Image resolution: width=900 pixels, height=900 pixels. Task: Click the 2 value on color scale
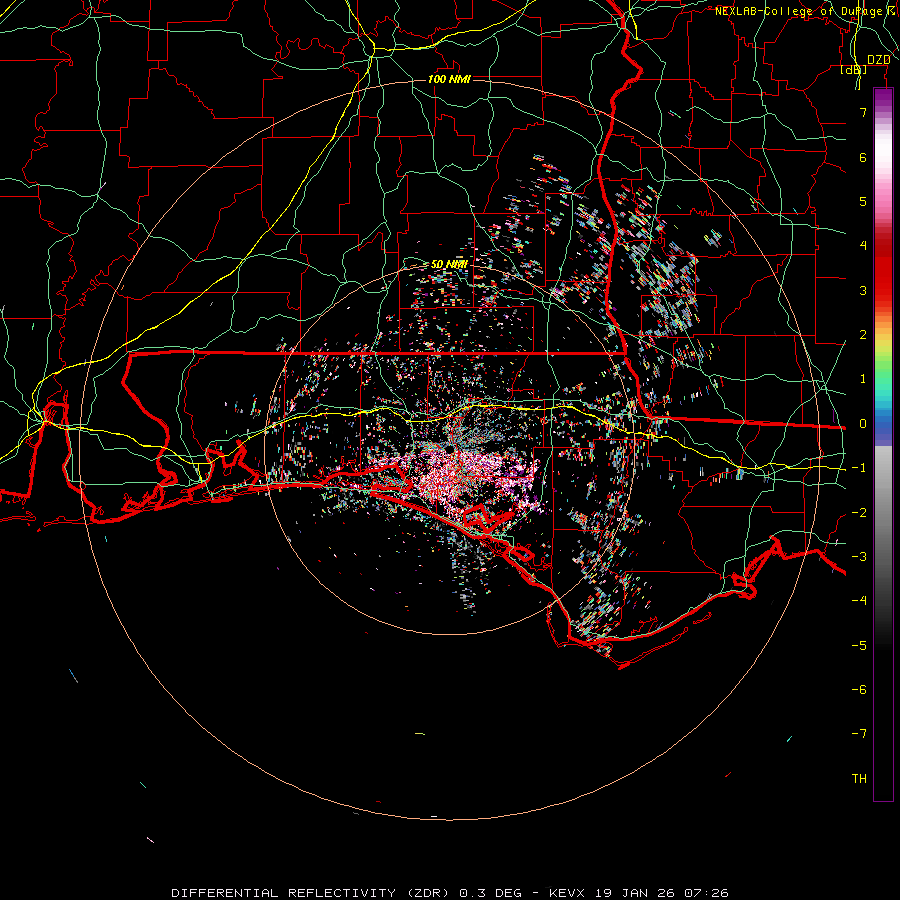click(x=863, y=335)
